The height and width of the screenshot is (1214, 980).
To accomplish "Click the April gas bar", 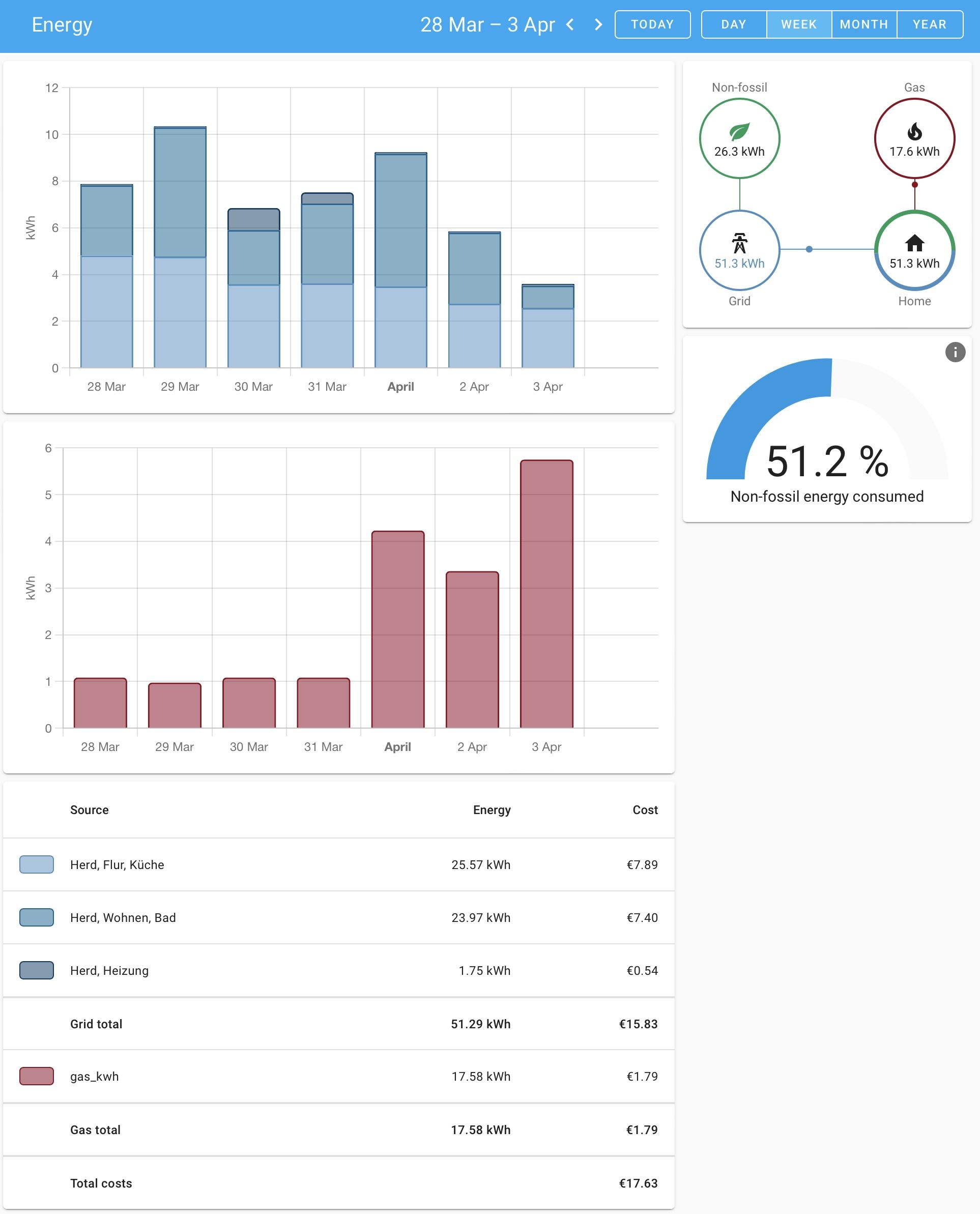I will pos(398,629).
